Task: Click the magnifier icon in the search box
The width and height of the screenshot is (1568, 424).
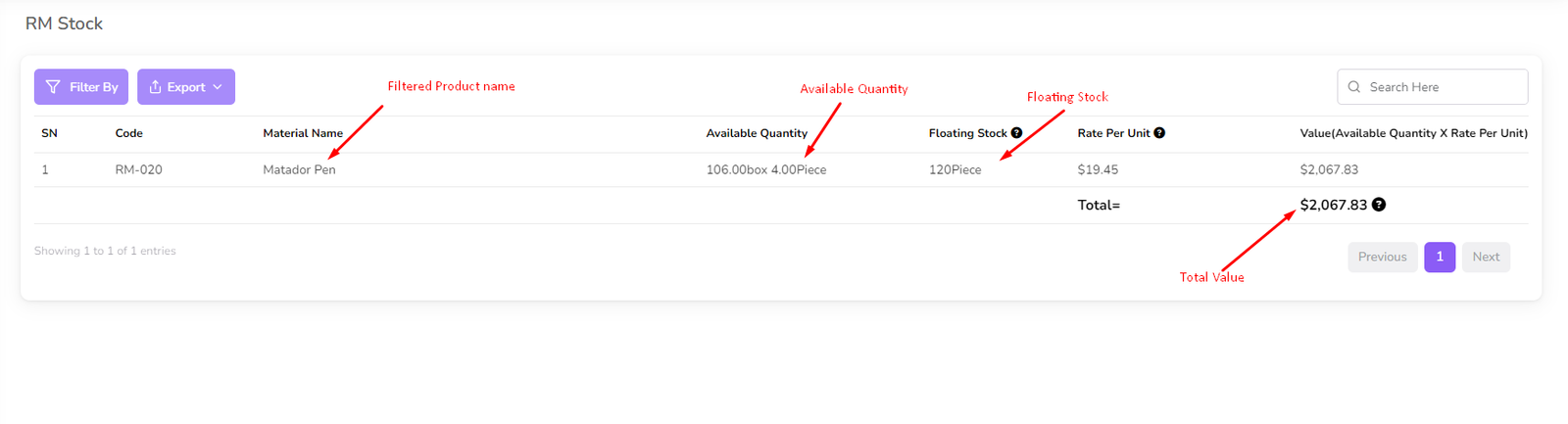Action: click(x=1354, y=87)
